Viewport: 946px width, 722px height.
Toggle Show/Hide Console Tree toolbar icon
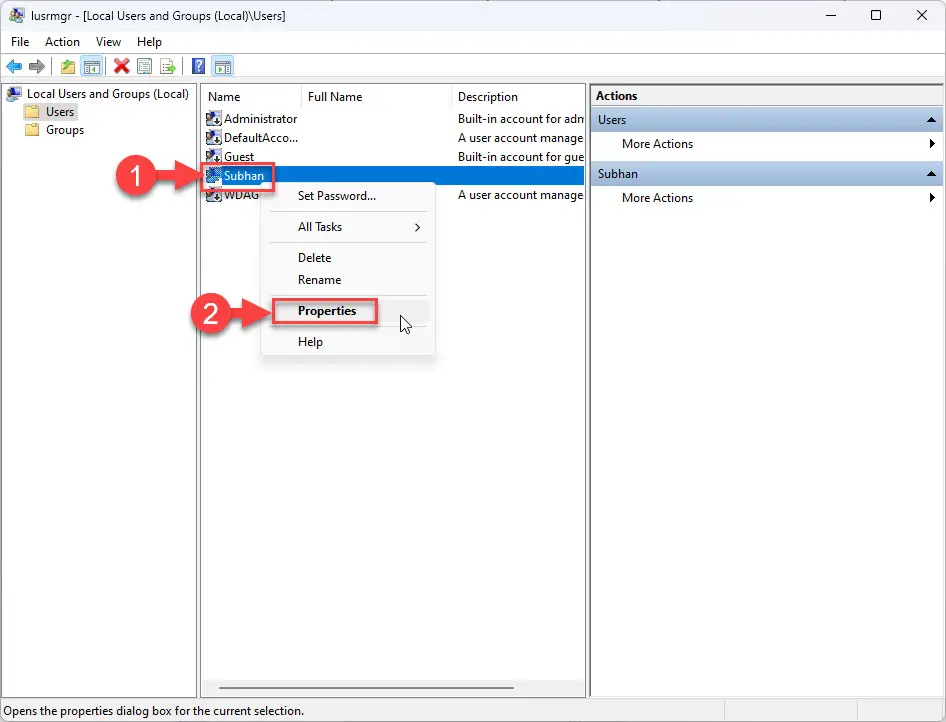(x=92, y=66)
